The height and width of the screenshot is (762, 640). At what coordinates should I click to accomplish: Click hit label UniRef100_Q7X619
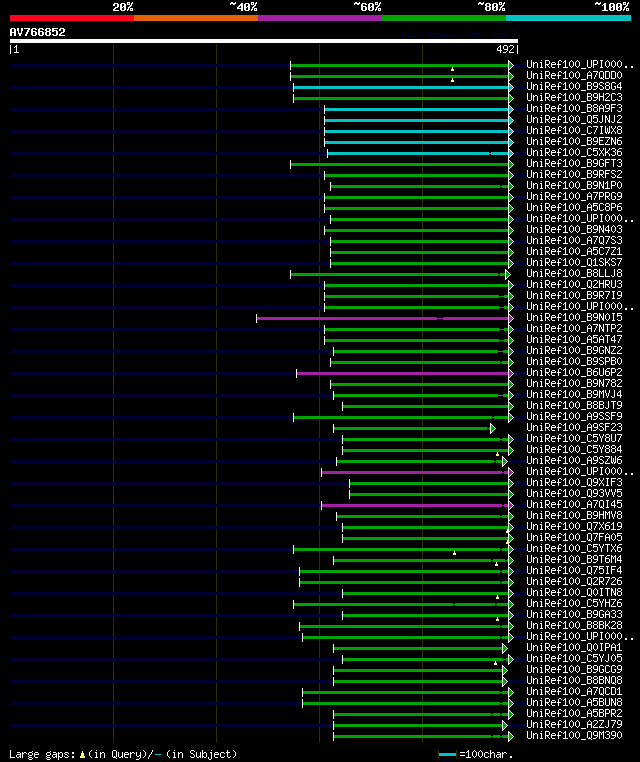(x=574, y=526)
